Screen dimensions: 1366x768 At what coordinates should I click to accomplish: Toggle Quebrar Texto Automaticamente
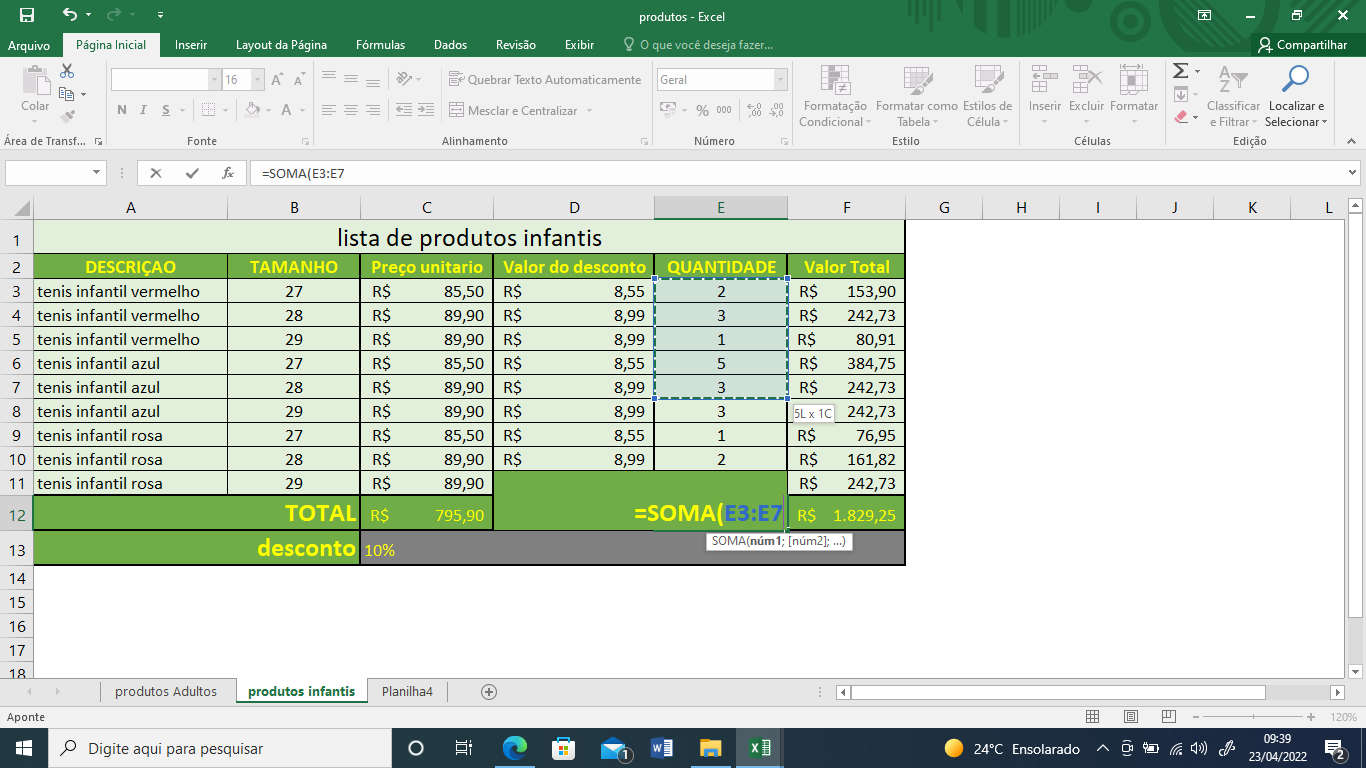click(x=545, y=80)
